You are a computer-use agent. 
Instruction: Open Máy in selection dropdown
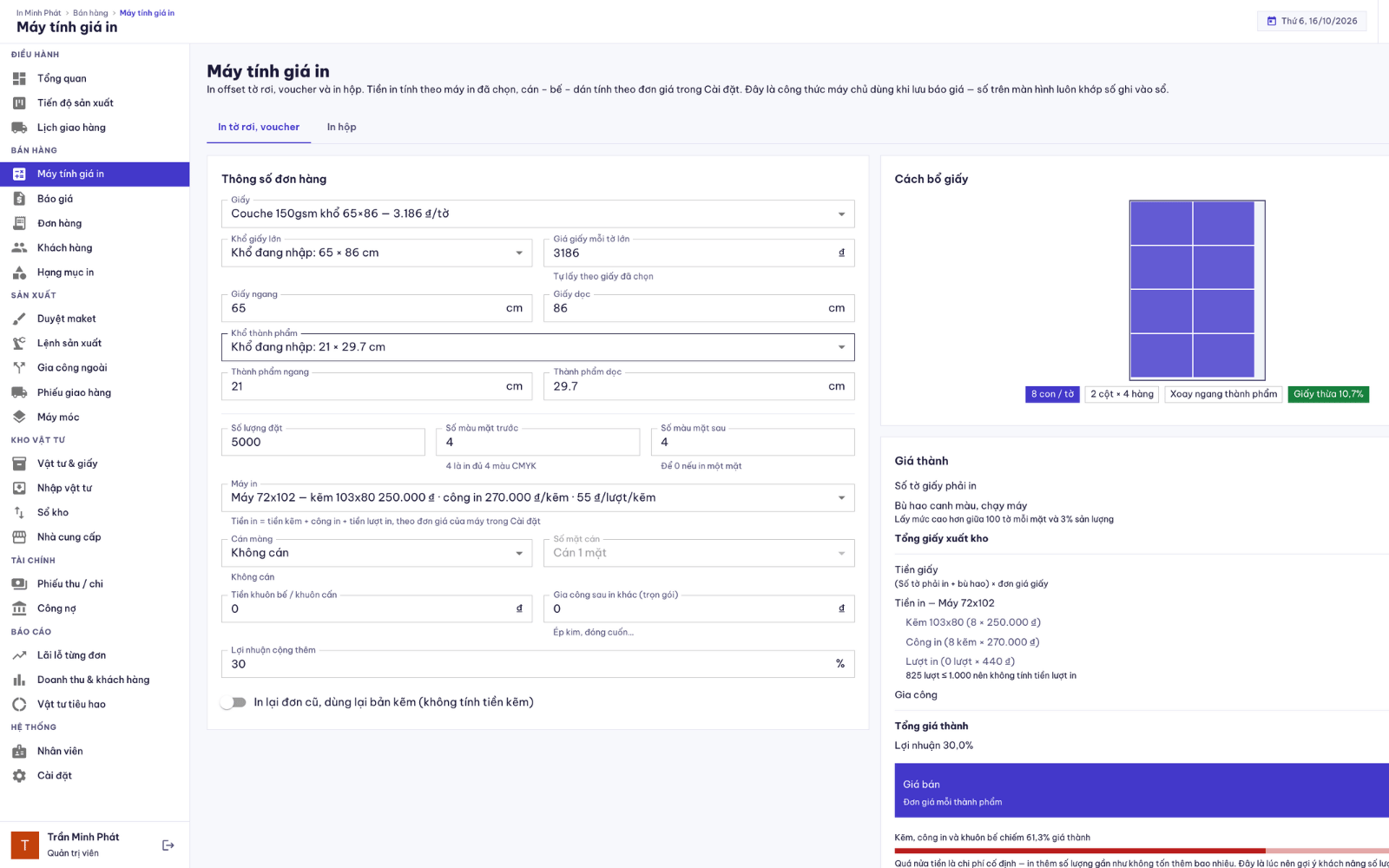pos(538,497)
